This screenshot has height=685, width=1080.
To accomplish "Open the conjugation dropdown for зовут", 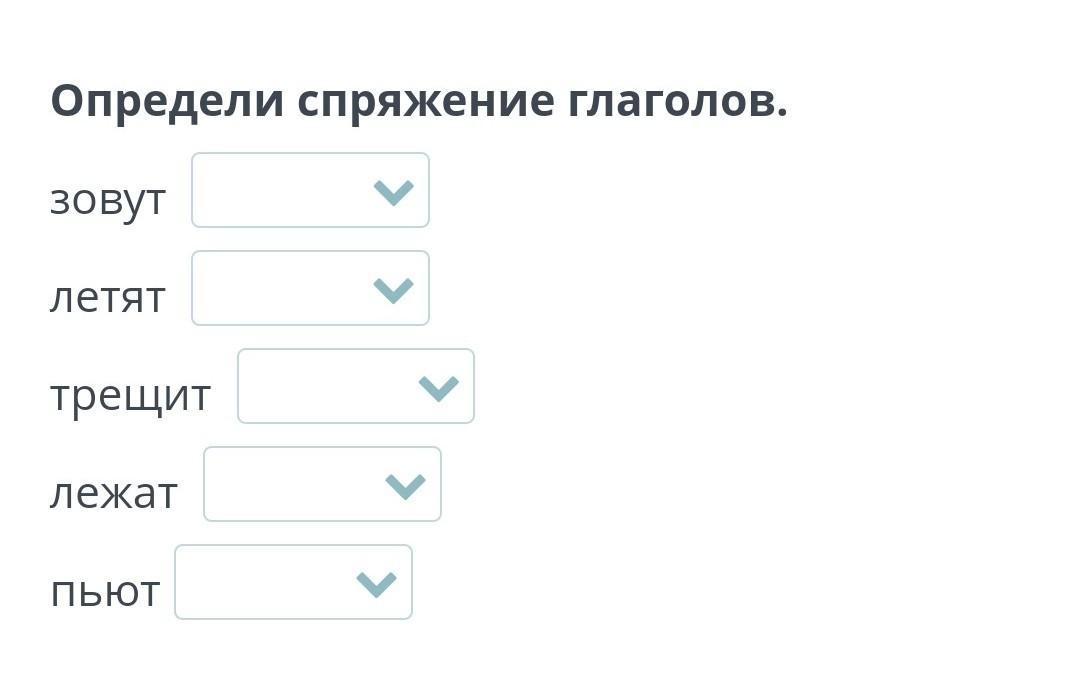I will pos(310,190).
